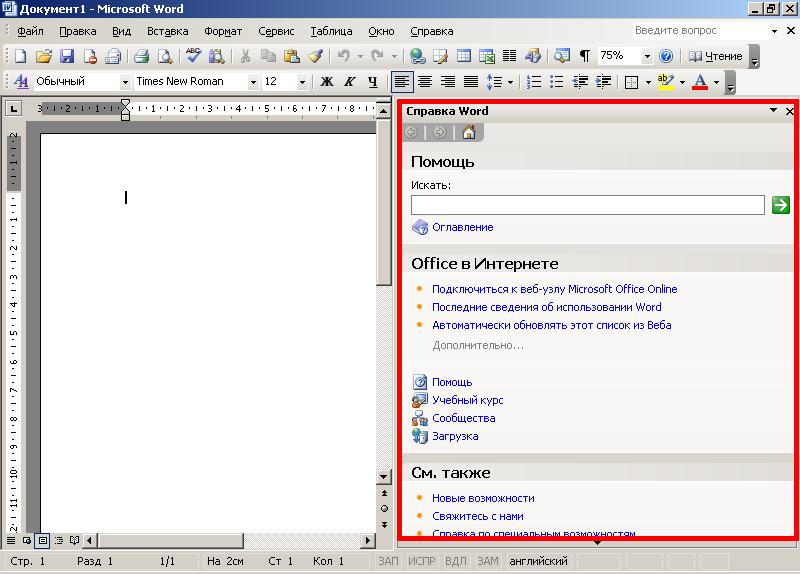
Task: Open the Columns layout button
Action: click(x=510, y=56)
